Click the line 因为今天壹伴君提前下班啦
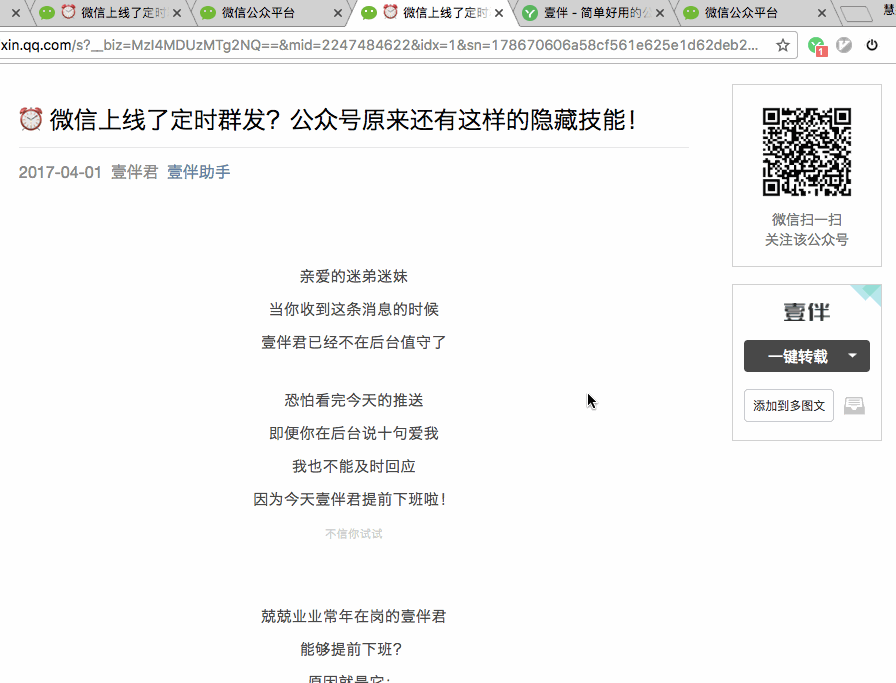 pyautogui.click(x=350, y=500)
